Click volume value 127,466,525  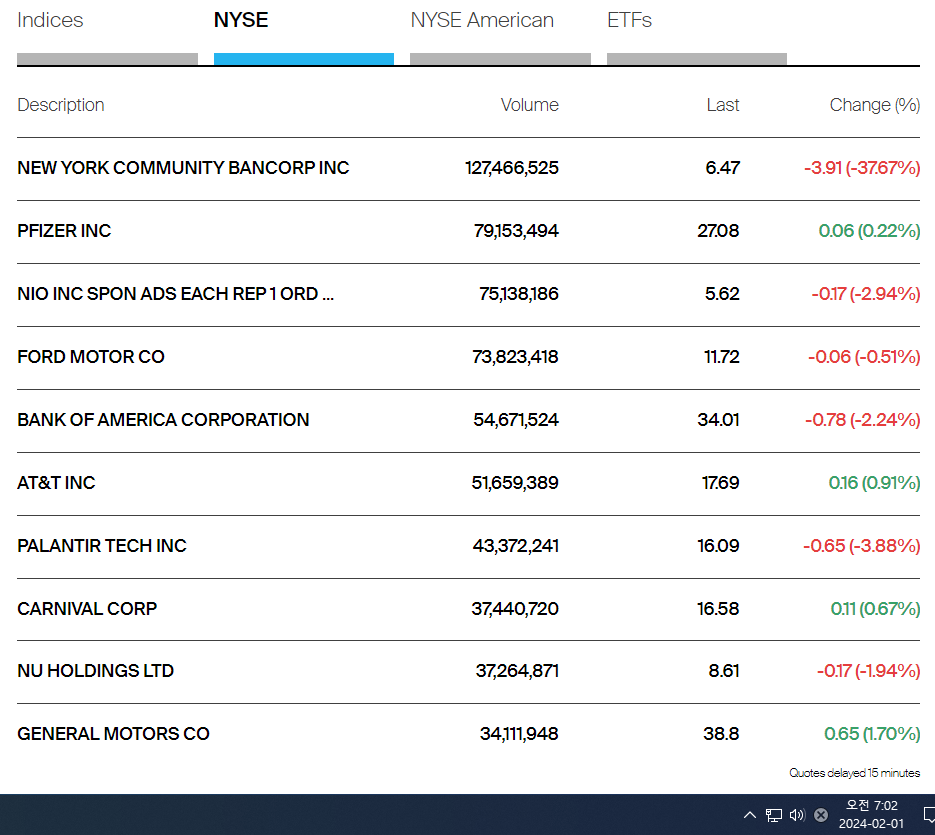tap(512, 168)
